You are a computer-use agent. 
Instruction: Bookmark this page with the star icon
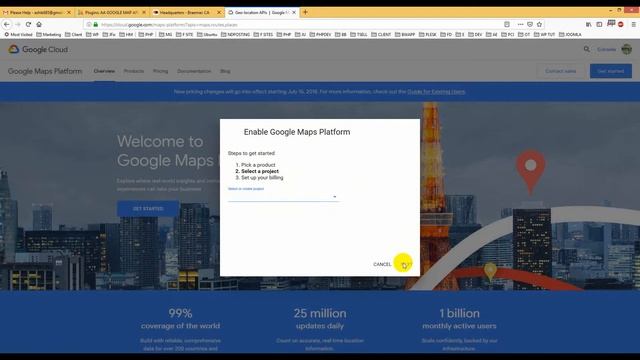pyautogui.click(x=539, y=24)
